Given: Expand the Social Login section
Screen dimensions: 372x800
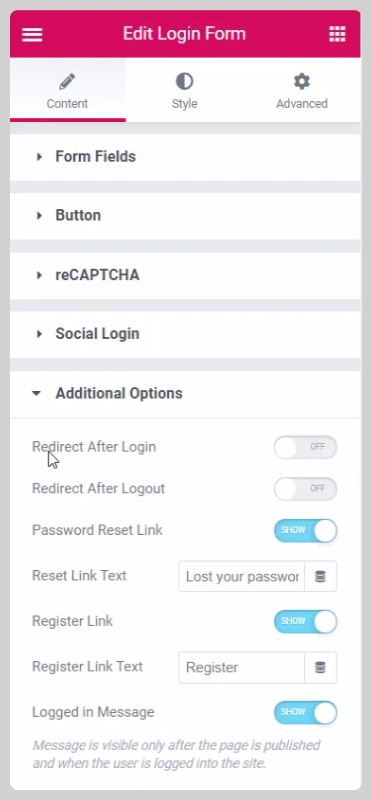Looking at the screenshot, I should [185, 334].
